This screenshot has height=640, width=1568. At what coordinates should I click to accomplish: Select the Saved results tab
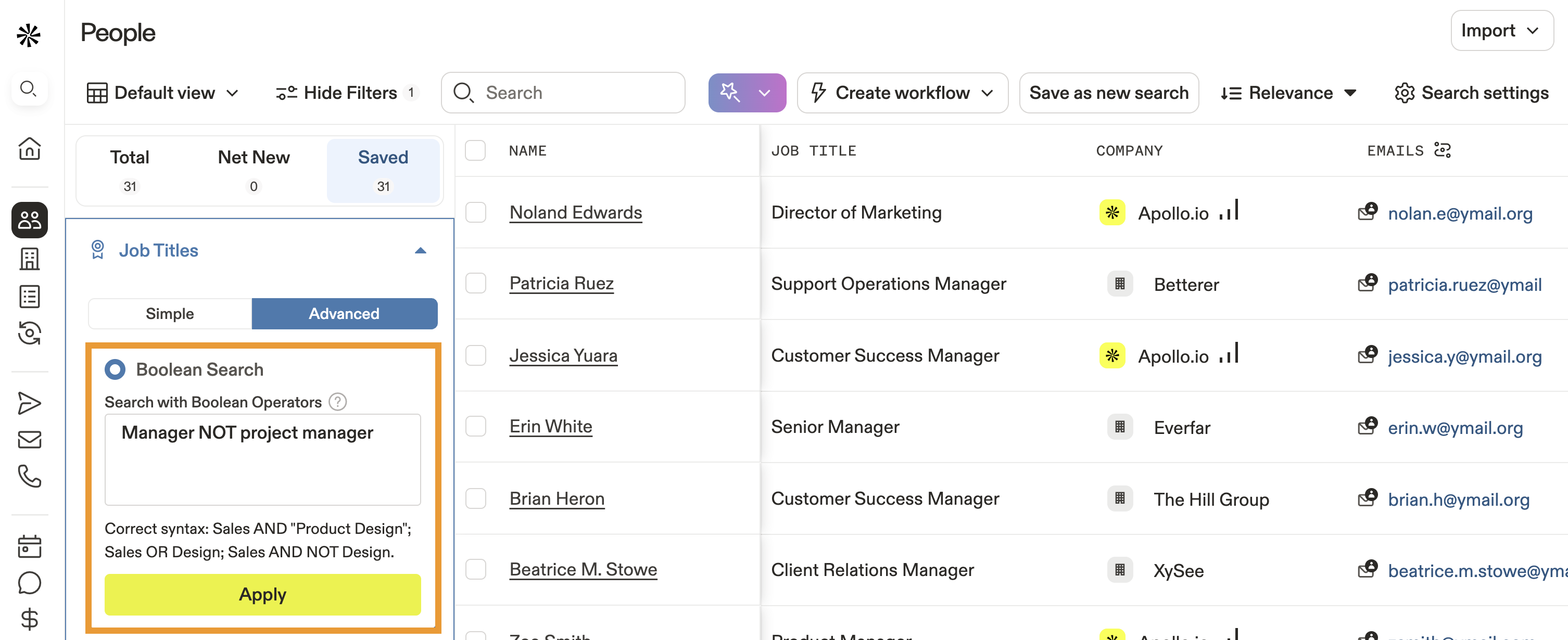(x=383, y=170)
